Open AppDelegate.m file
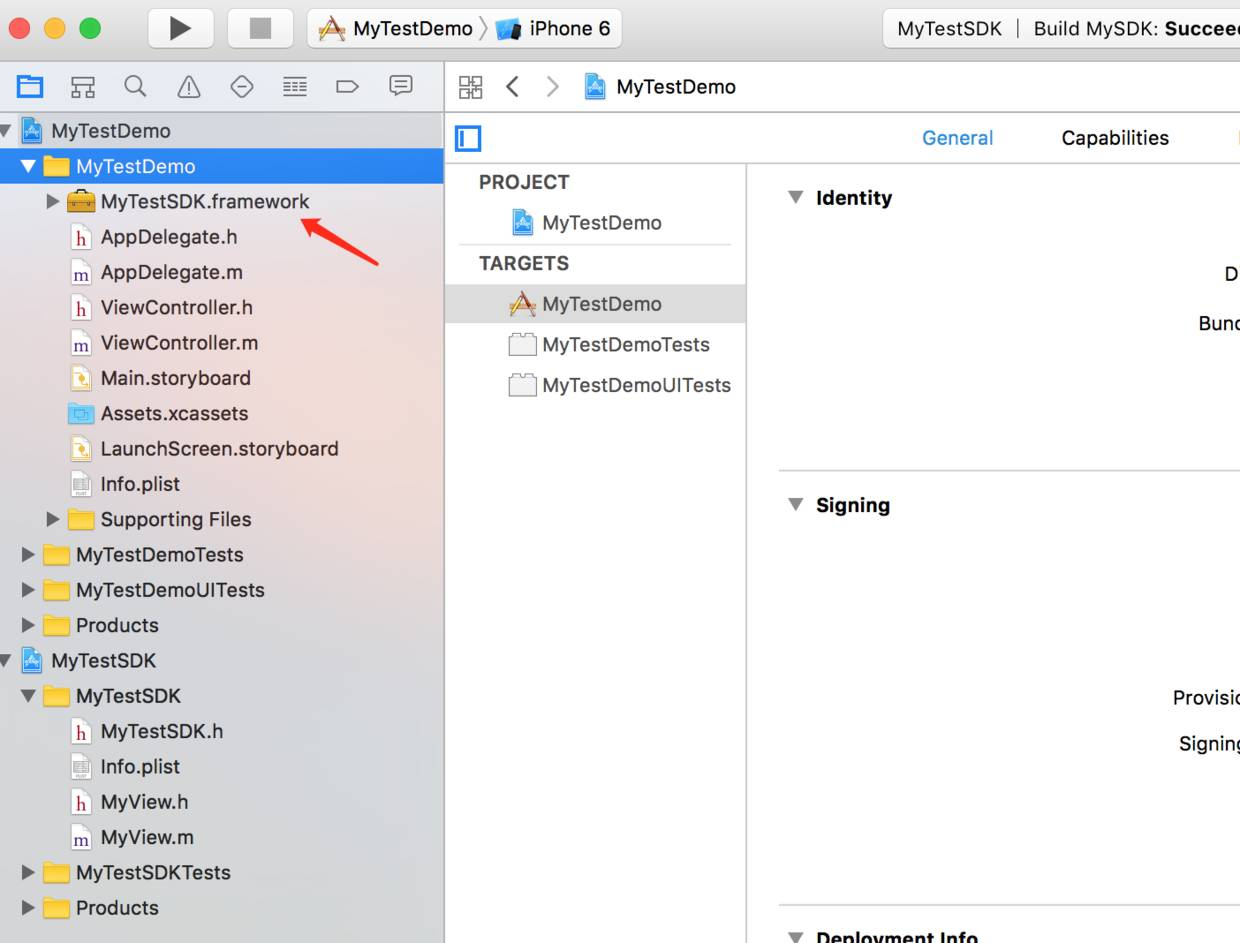Image resolution: width=1240 pixels, height=943 pixels. [171, 272]
